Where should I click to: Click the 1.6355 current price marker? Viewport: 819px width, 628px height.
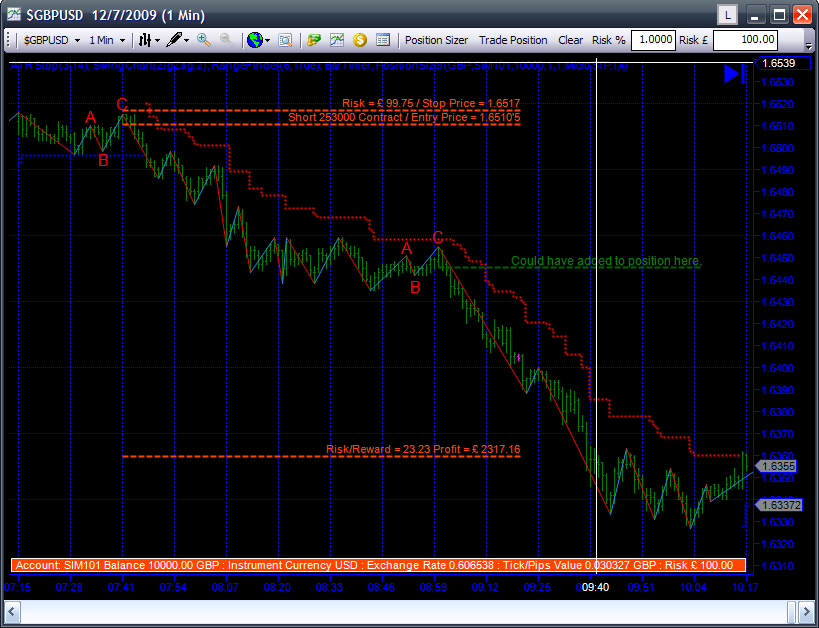point(776,466)
